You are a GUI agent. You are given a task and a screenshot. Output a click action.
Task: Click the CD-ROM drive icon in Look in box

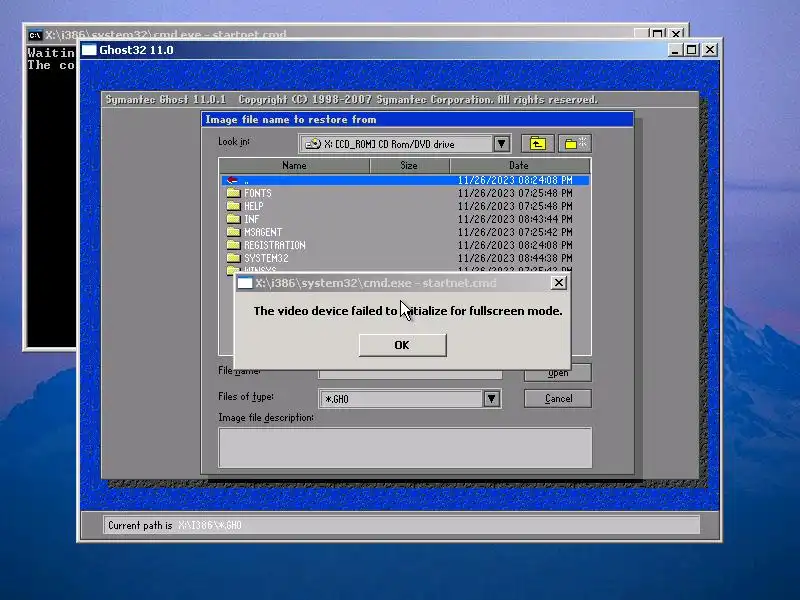point(312,144)
